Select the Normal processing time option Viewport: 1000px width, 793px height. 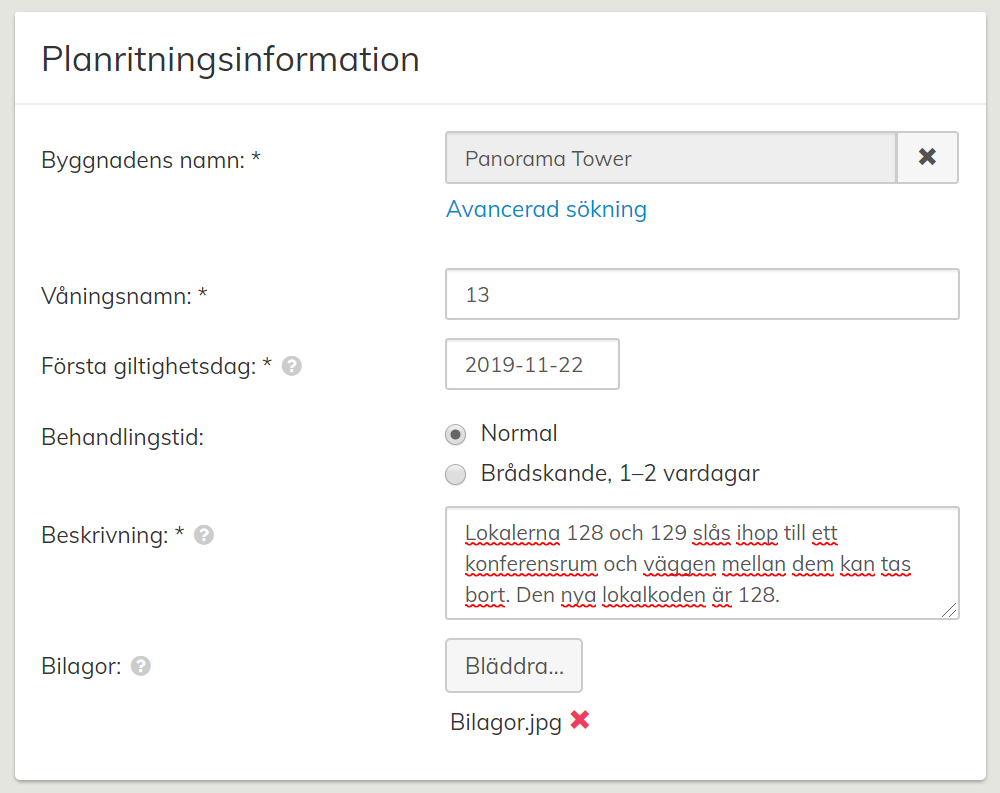tap(456, 434)
